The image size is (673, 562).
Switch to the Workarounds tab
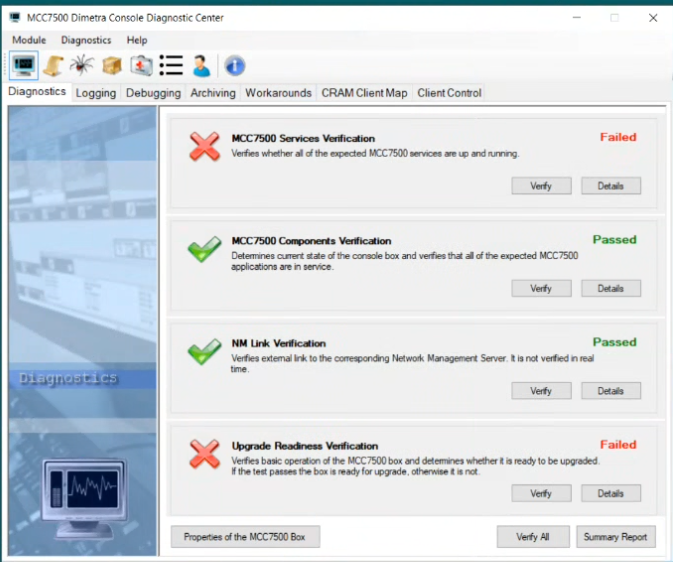(x=278, y=93)
